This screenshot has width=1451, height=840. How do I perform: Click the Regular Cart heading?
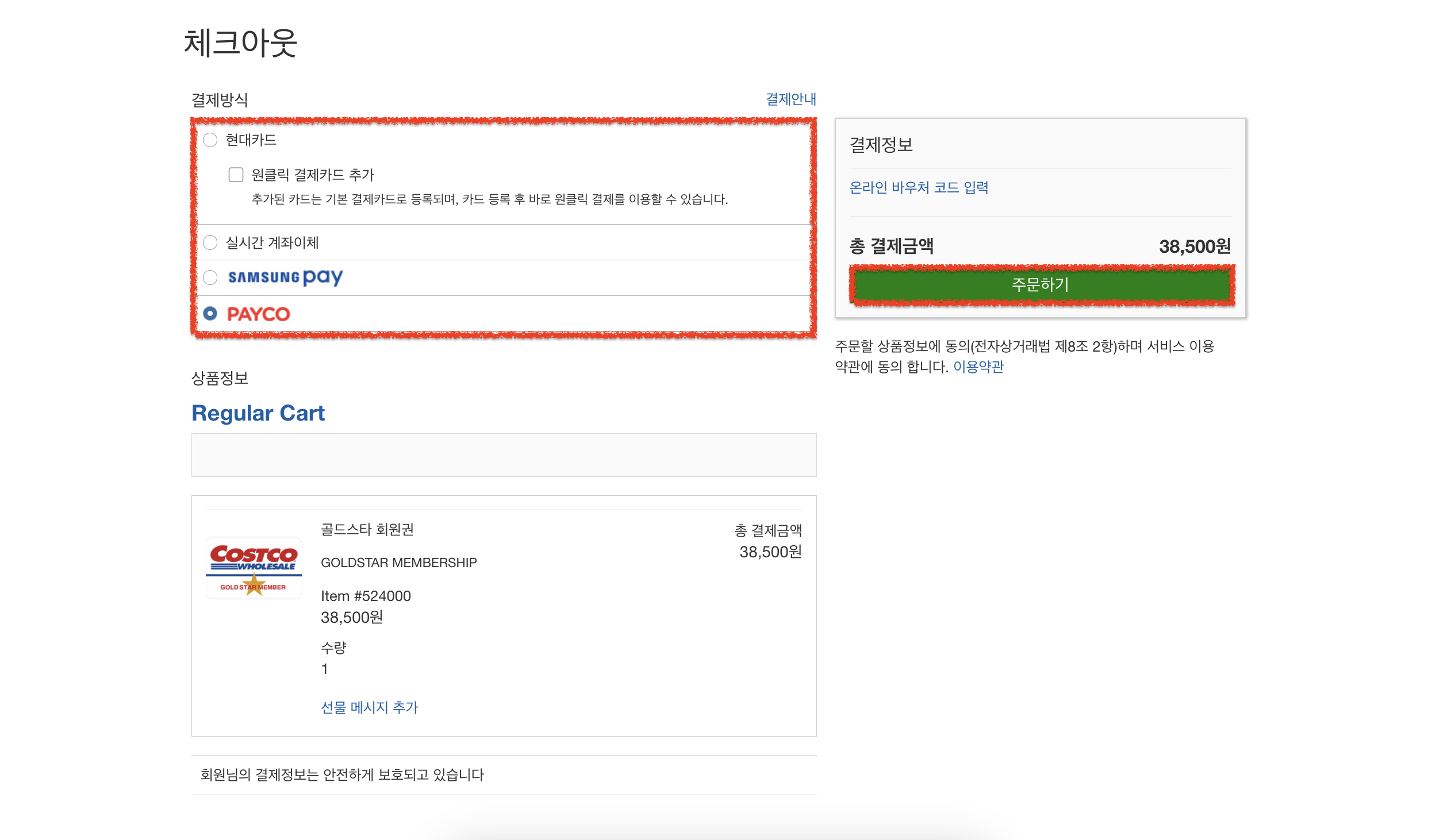coord(258,413)
